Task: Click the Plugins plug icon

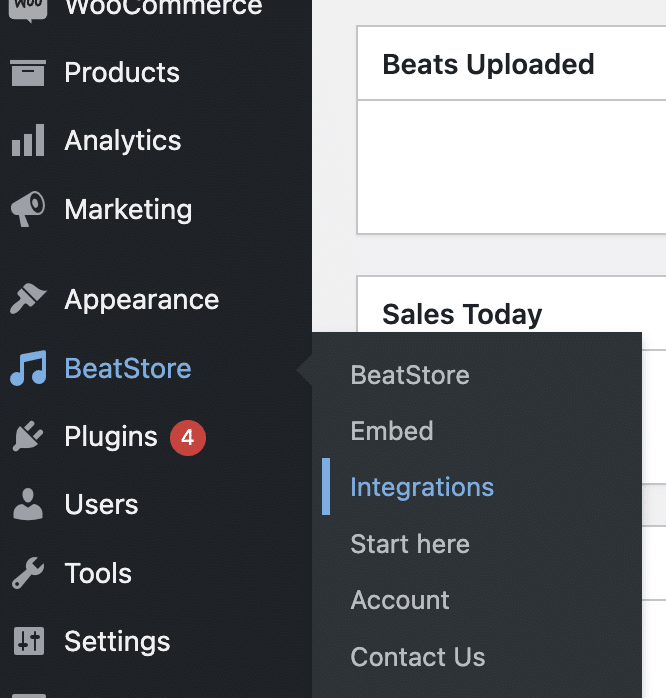Action: pyautogui.click(x=28, y=436)
